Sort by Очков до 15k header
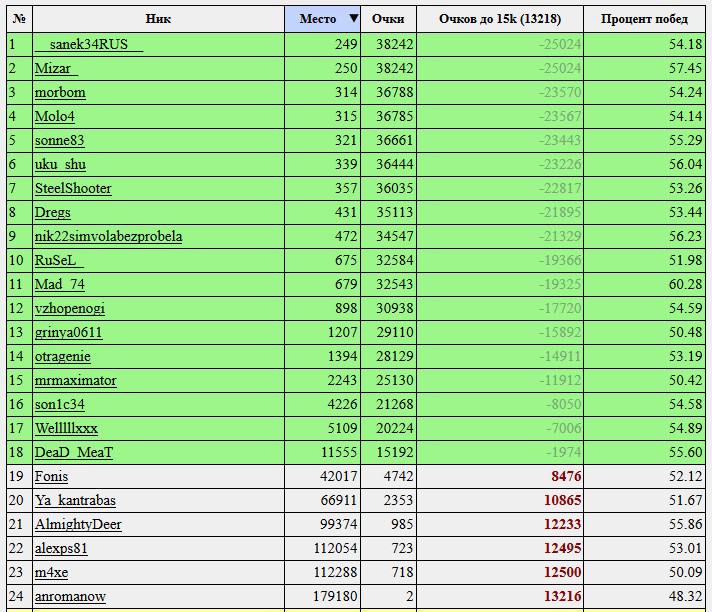Viewport: 712px width, 612px height. [500, 19]
